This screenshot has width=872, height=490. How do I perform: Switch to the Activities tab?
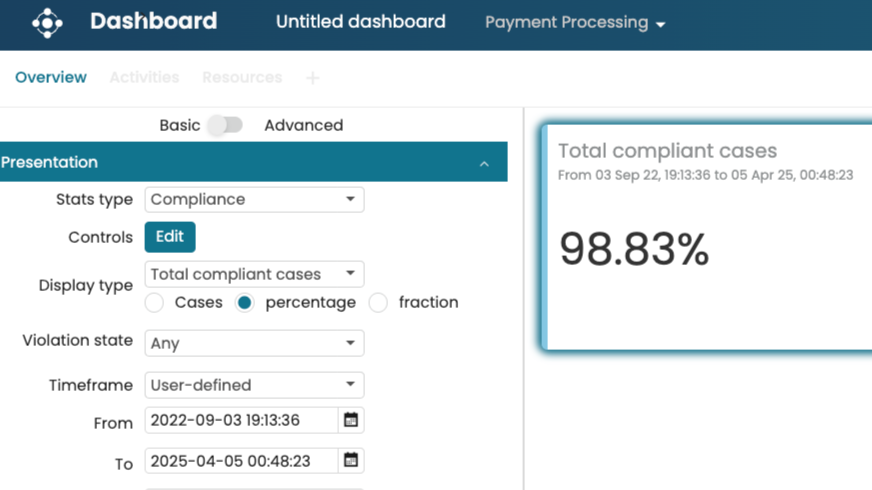[144, 78]
